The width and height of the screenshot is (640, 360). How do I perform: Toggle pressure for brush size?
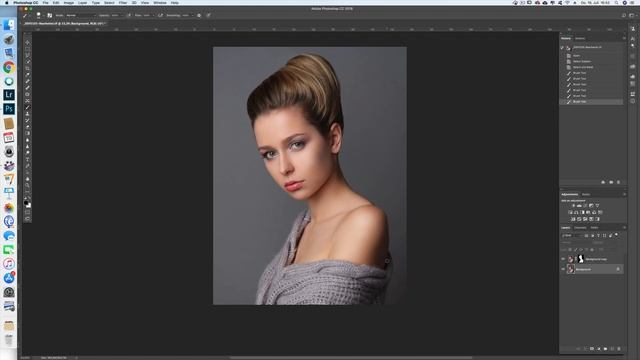click(209, 16)
